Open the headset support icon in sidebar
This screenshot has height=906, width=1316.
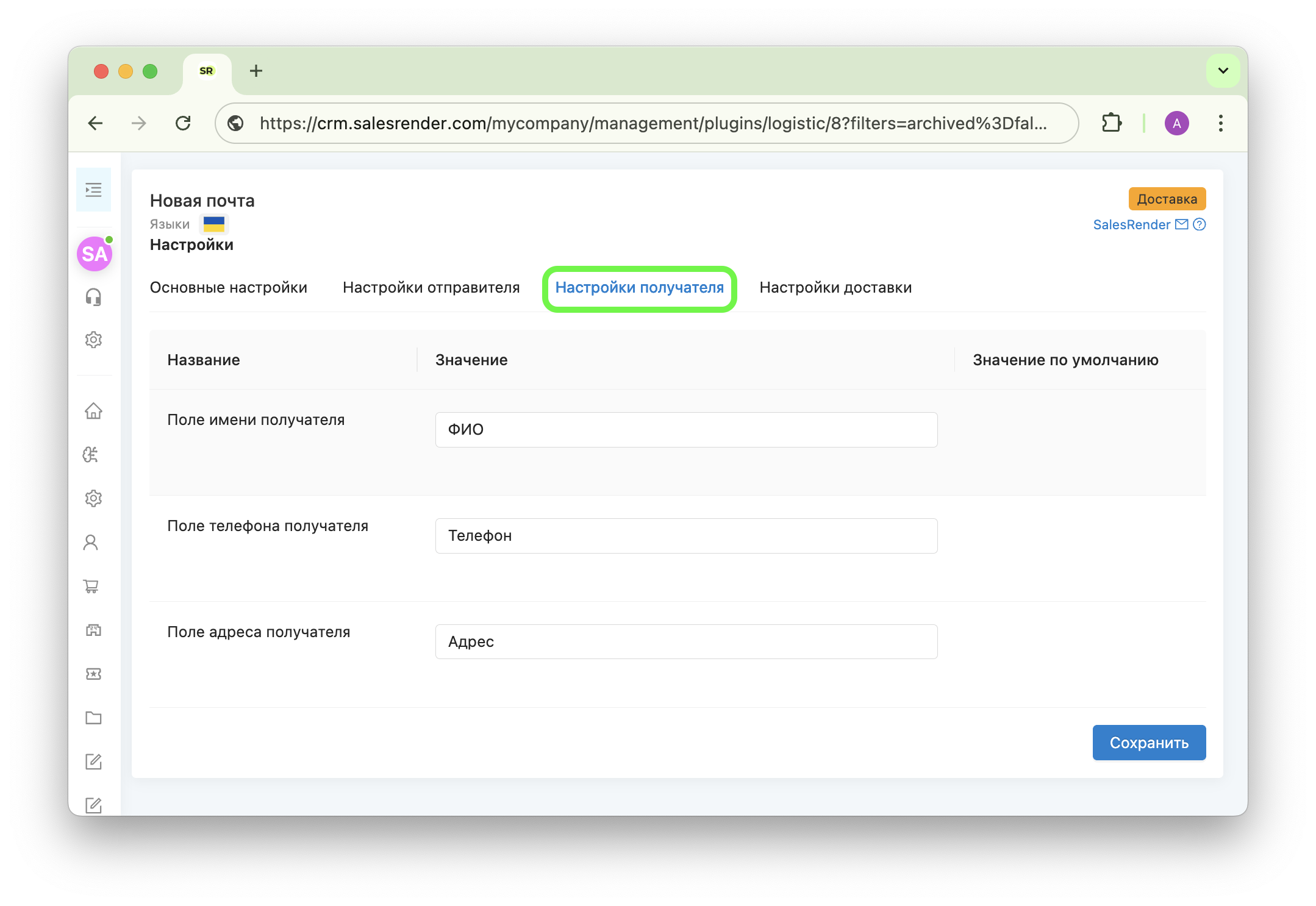pyautogui.click(x=93, y=297)
